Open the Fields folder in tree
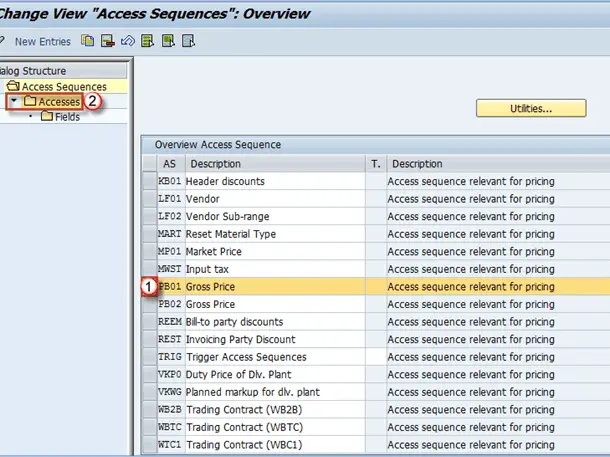This screenshot has width=610, height=457. click(67, 117)
